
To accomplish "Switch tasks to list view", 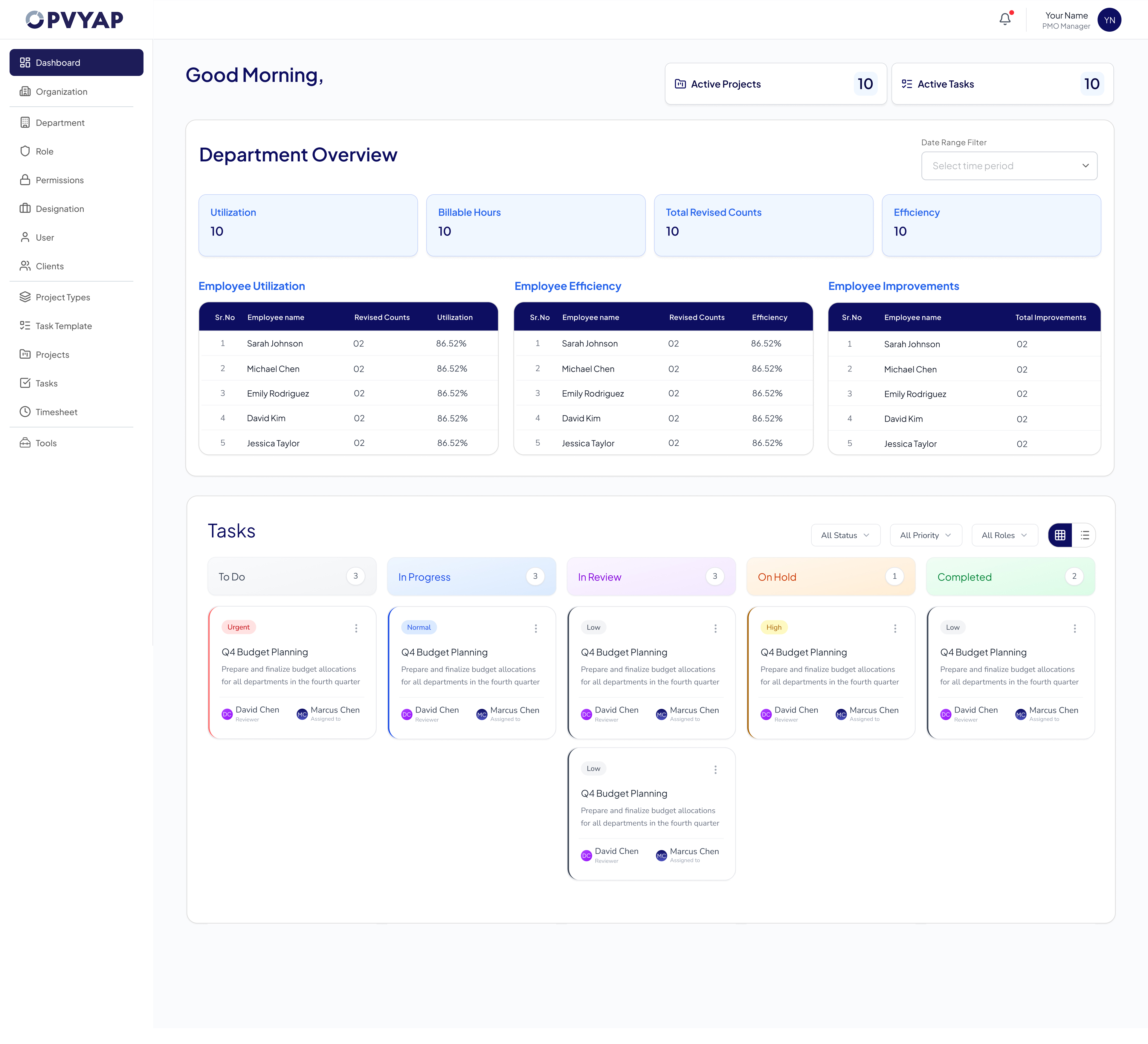I will [1085, 535].
